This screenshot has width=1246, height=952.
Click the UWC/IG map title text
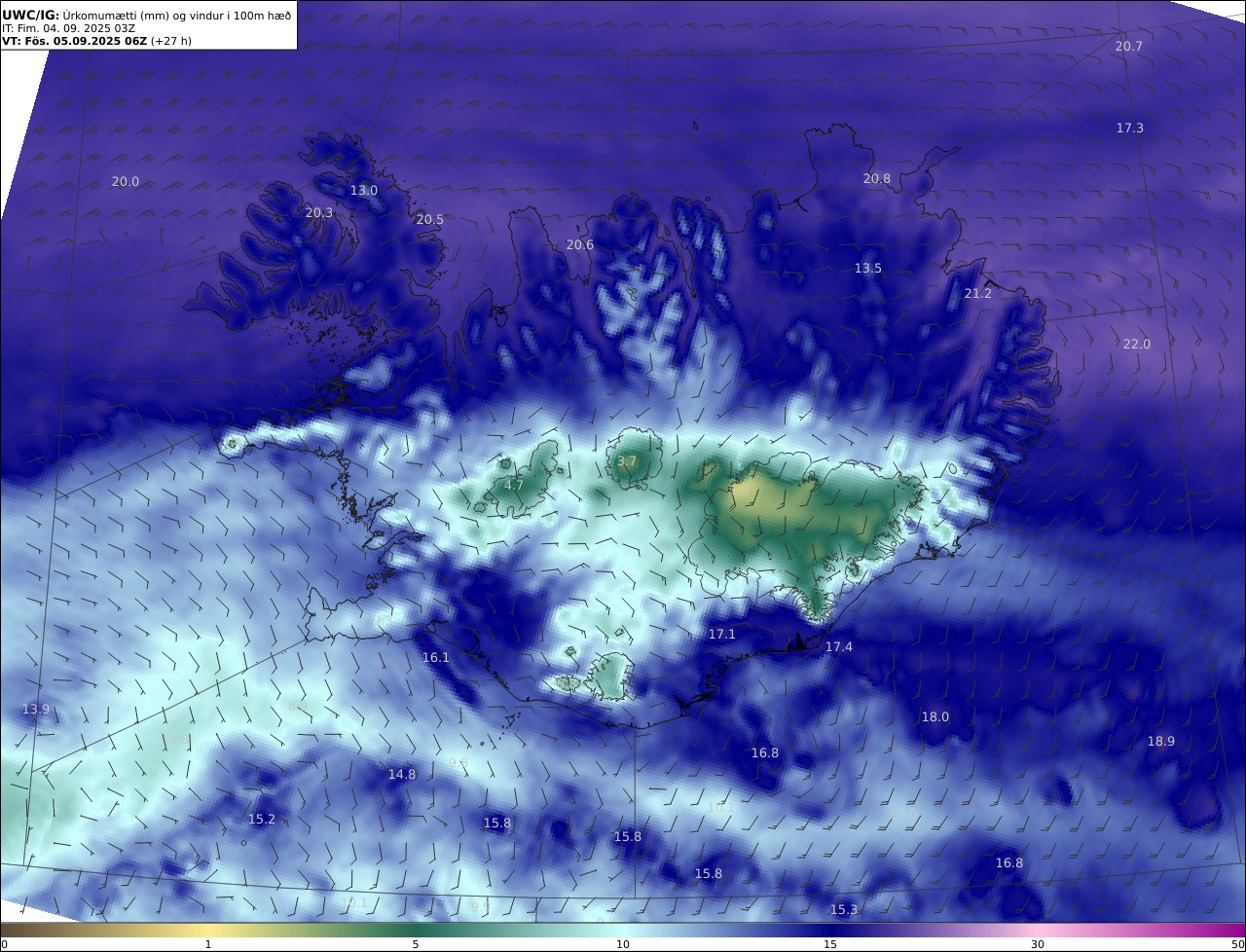pos(147,15)
